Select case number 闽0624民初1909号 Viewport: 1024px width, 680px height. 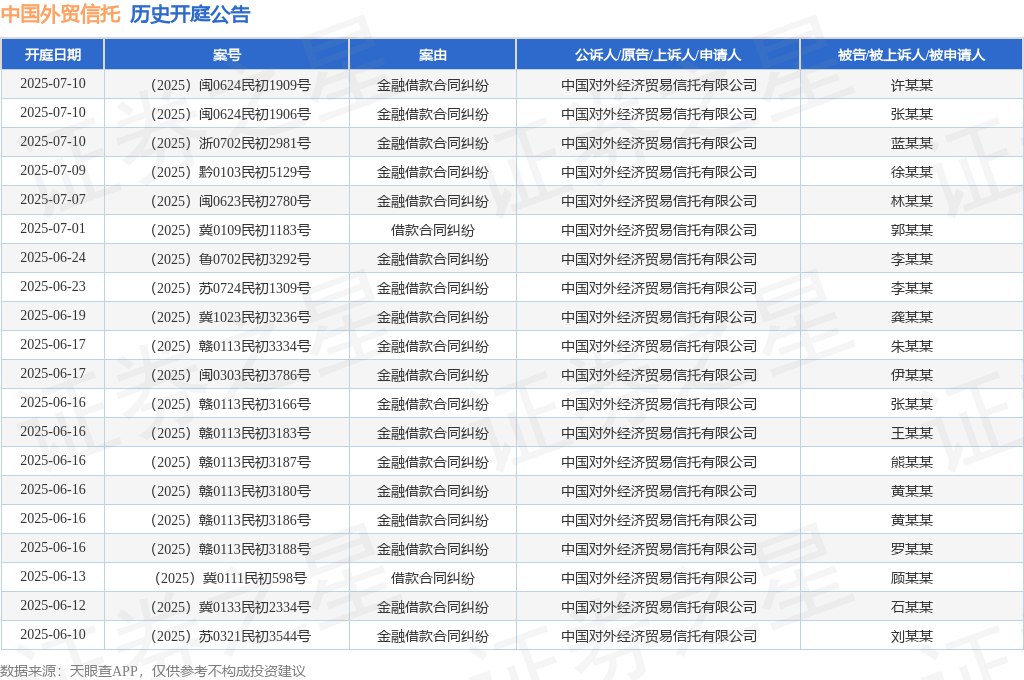click(x=255, y=85)
